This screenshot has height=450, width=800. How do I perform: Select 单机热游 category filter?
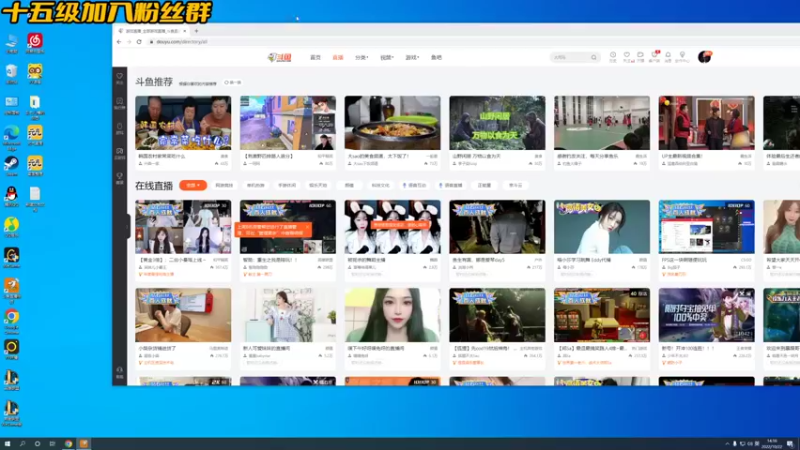coord(256,185)
